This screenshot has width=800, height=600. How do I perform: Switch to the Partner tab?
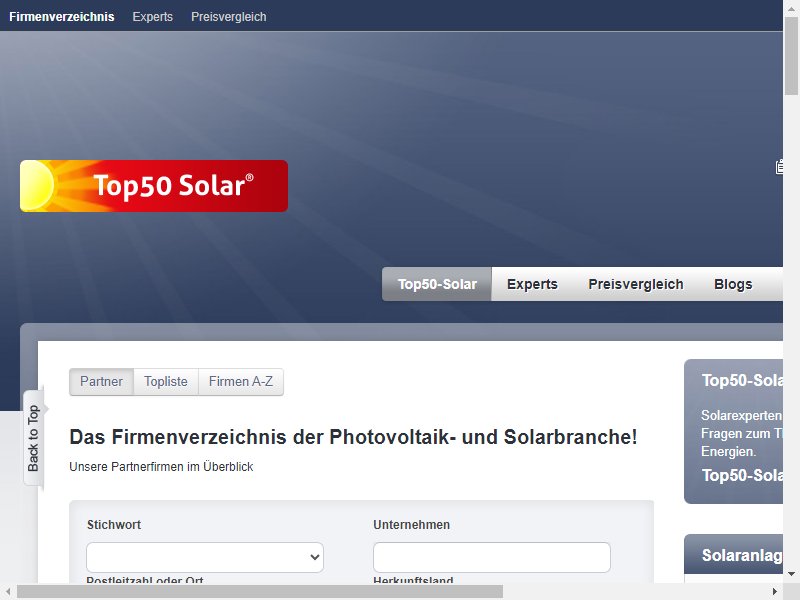pos(102,382)
